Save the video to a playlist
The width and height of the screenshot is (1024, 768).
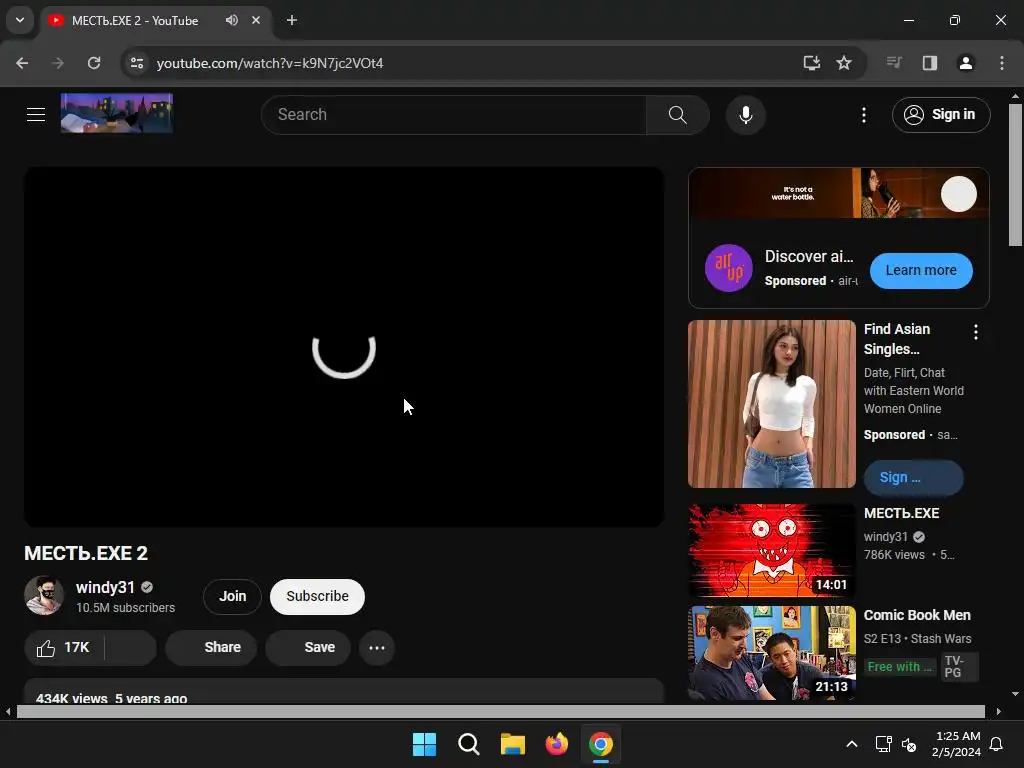tap(308, 648)
